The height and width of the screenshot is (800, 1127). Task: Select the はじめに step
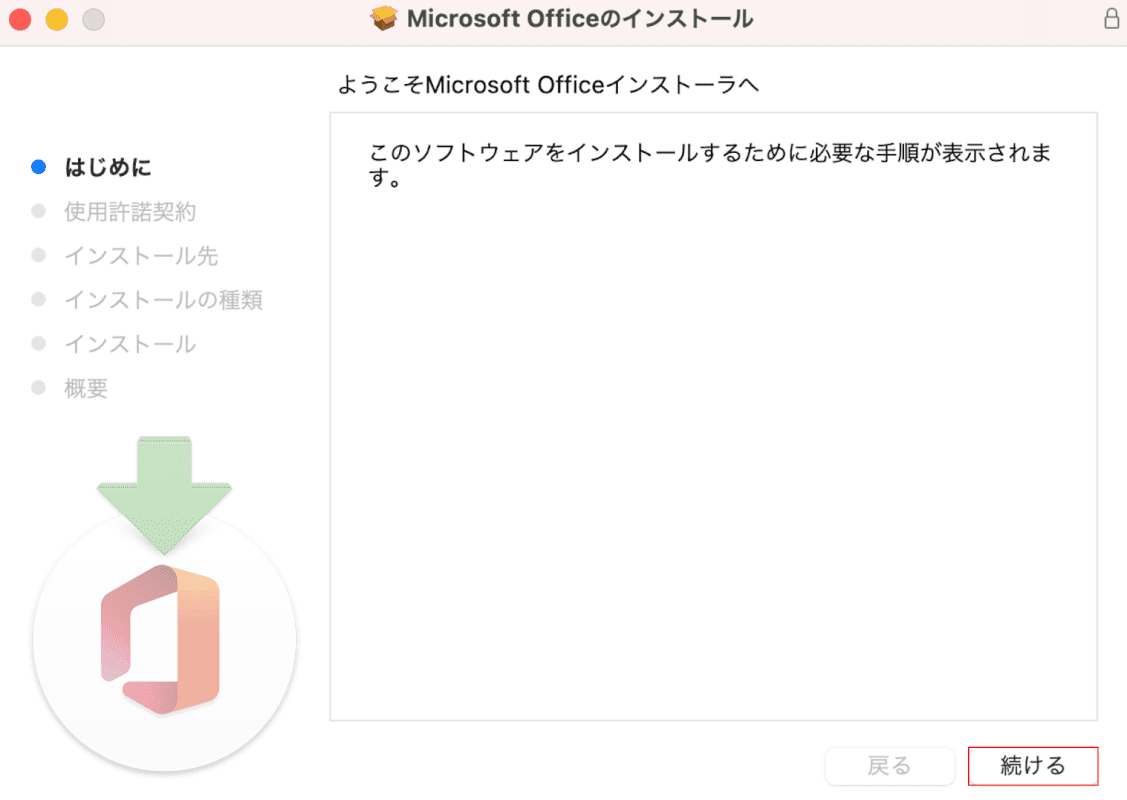tap(108, 167)
